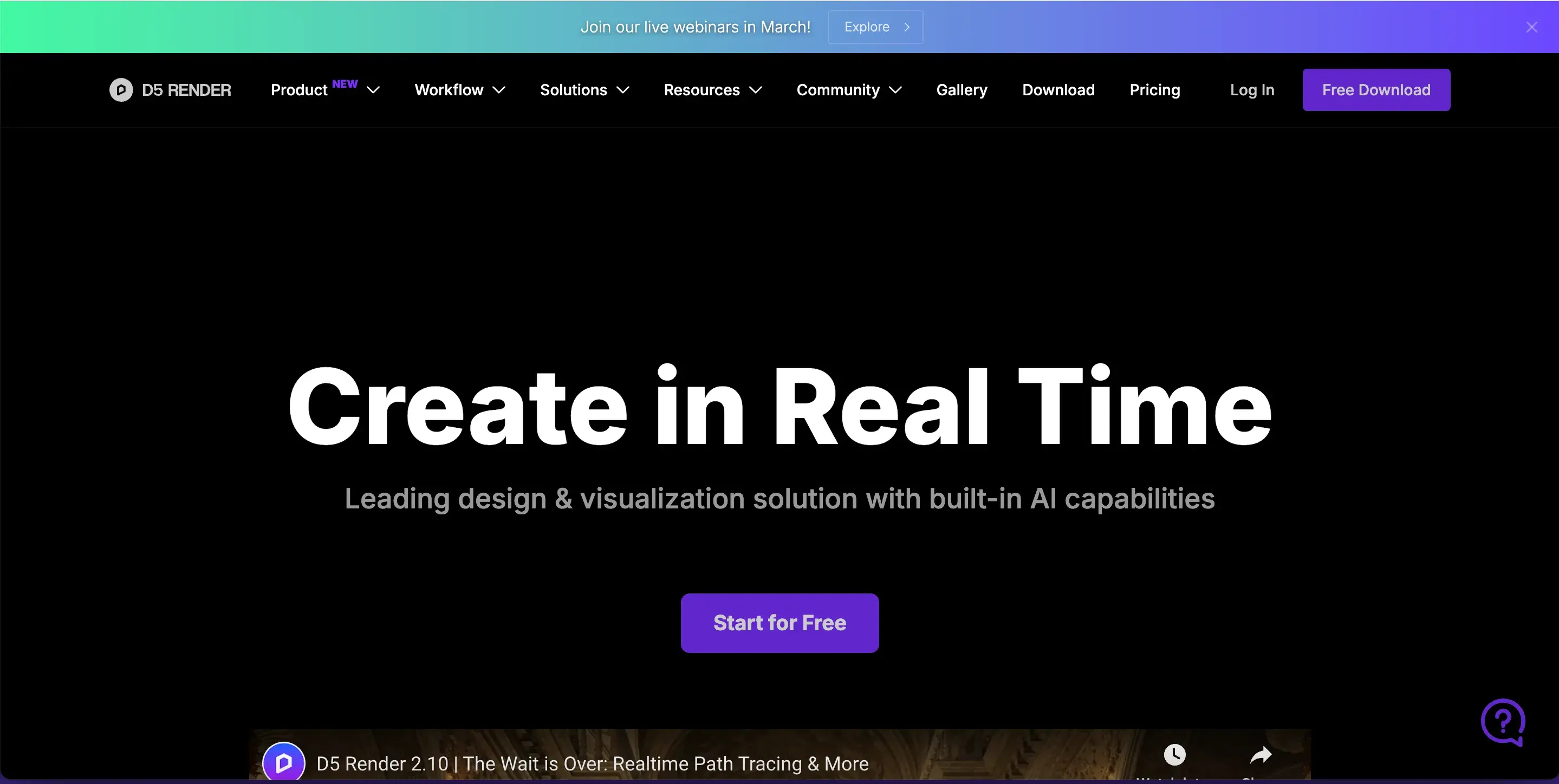This screenshot has width=1559, height=784.
Task: Click the D5 channel avatar on the video
Action: tap(284, 762)
